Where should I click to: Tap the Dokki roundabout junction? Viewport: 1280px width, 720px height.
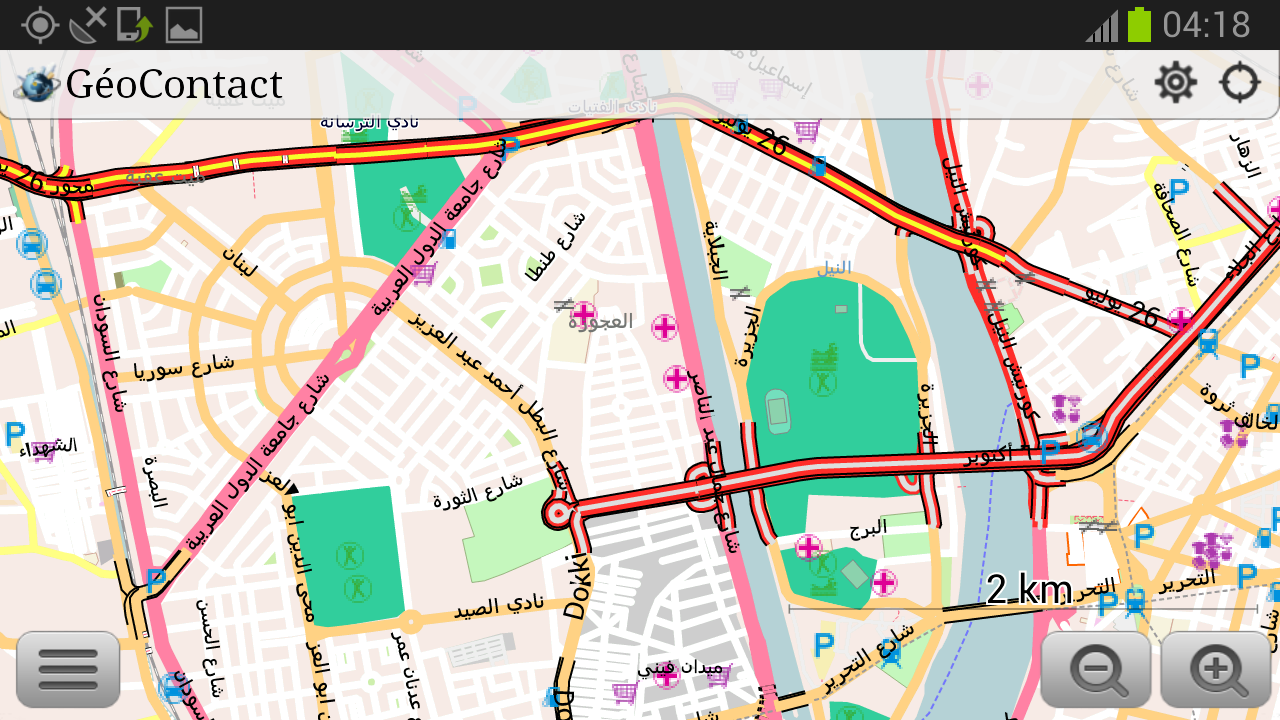[559, 513]
